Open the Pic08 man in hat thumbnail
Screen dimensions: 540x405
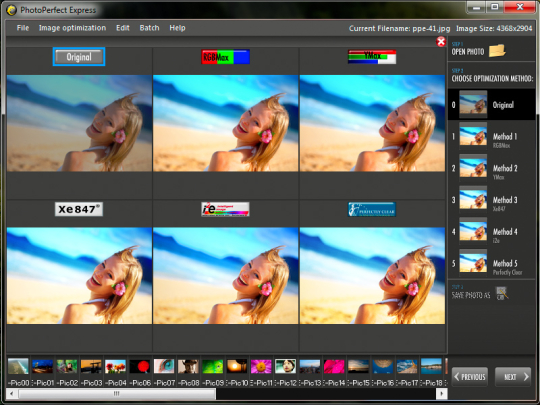point(188,366)
